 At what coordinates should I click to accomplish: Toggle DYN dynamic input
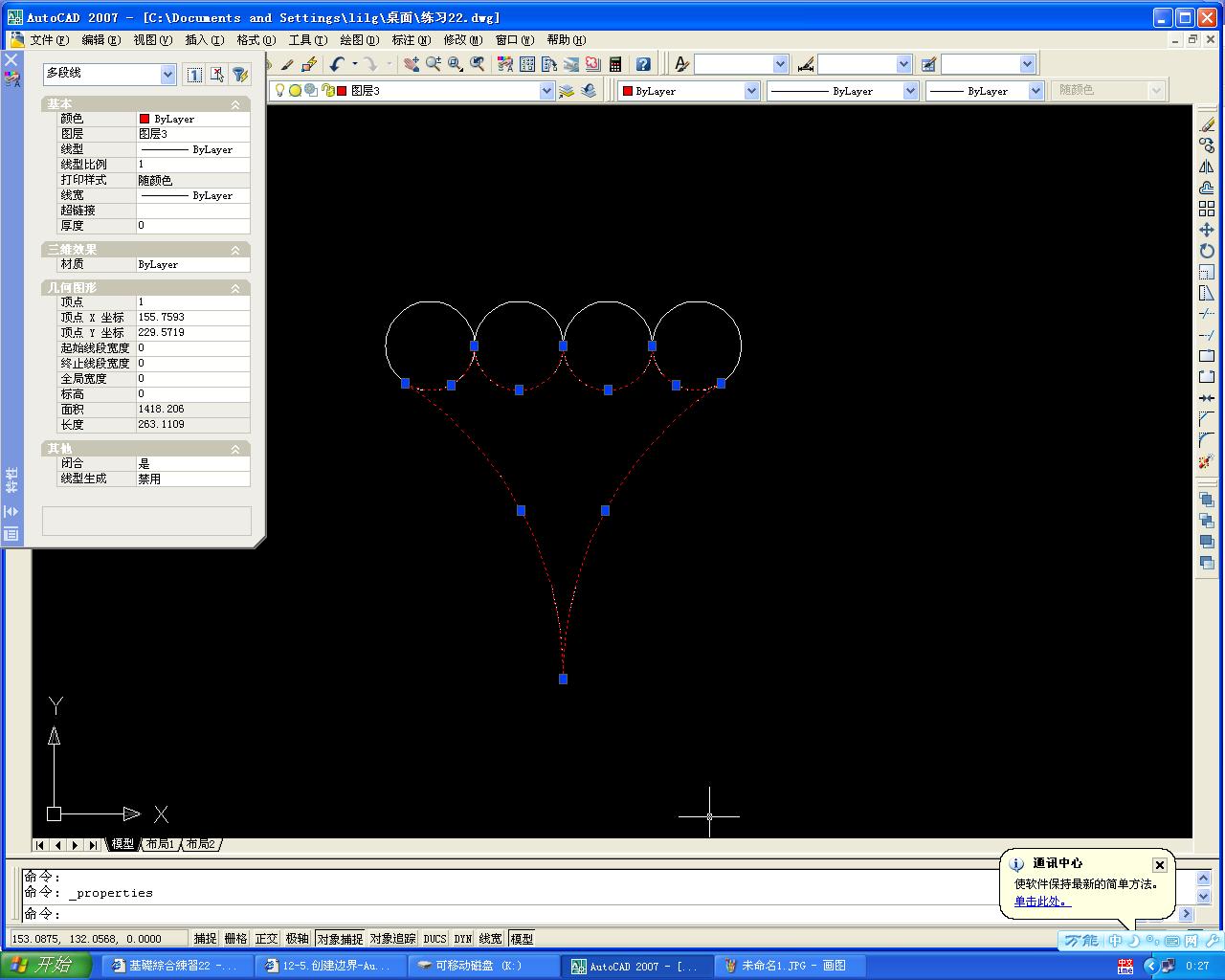pyautogui.click(x=463, y=939)
